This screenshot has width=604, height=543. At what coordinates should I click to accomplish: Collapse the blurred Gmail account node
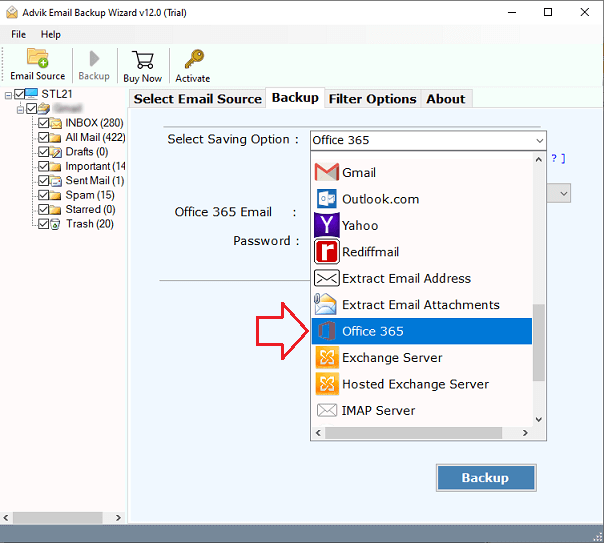tap(20, 110)
